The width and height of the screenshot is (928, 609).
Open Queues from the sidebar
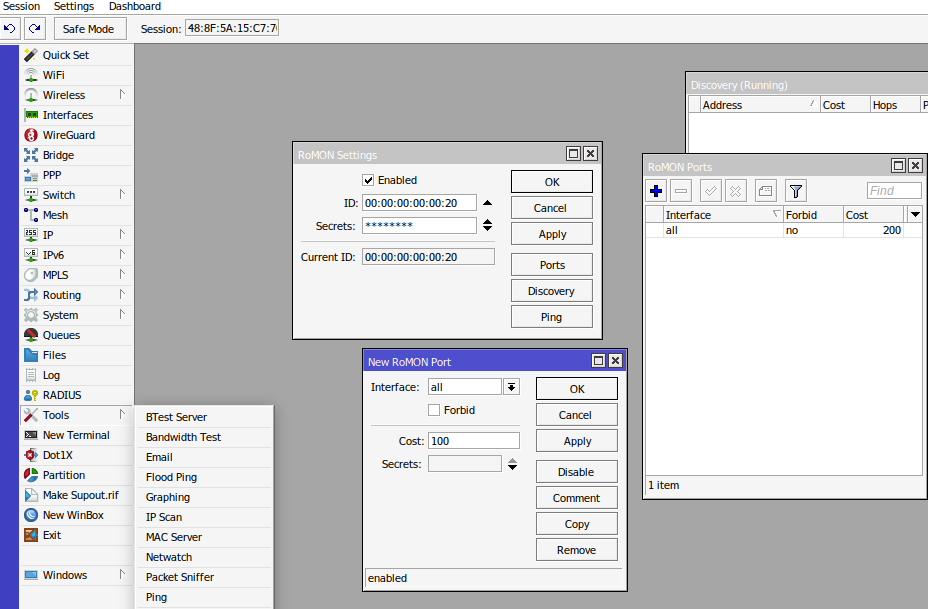pyautogui.click(x=61, y=335)
